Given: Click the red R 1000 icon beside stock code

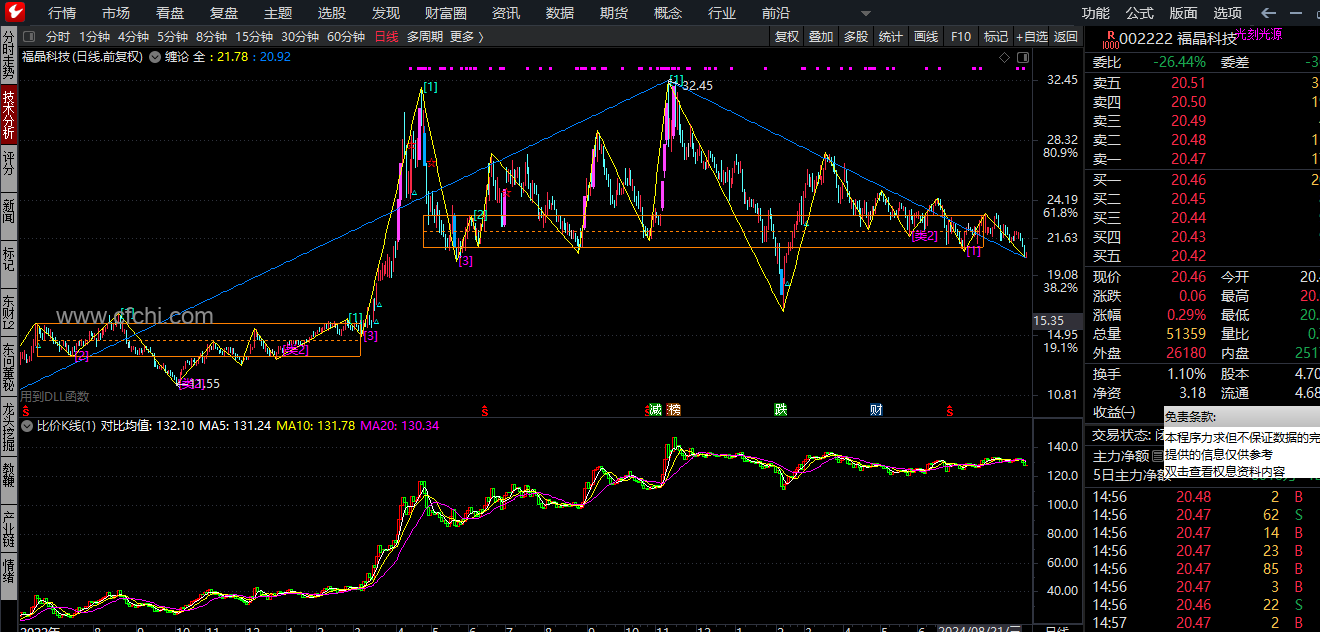Looking at the screenshot, I should coord(1109,39).
